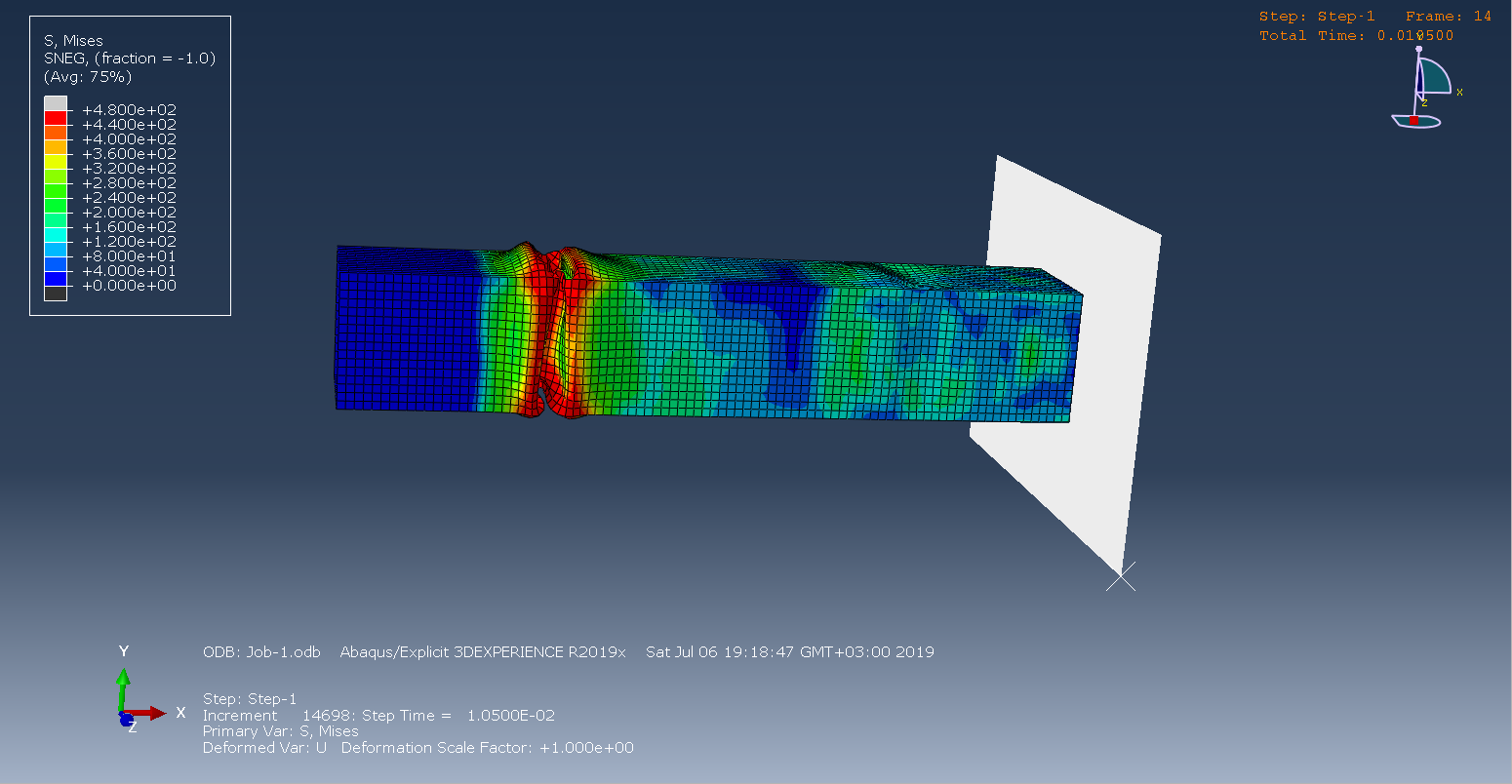This screenshot has width=1512, height=784.
Task: Click the 'Primary Var: S, Mises' line
Action: 281,731
